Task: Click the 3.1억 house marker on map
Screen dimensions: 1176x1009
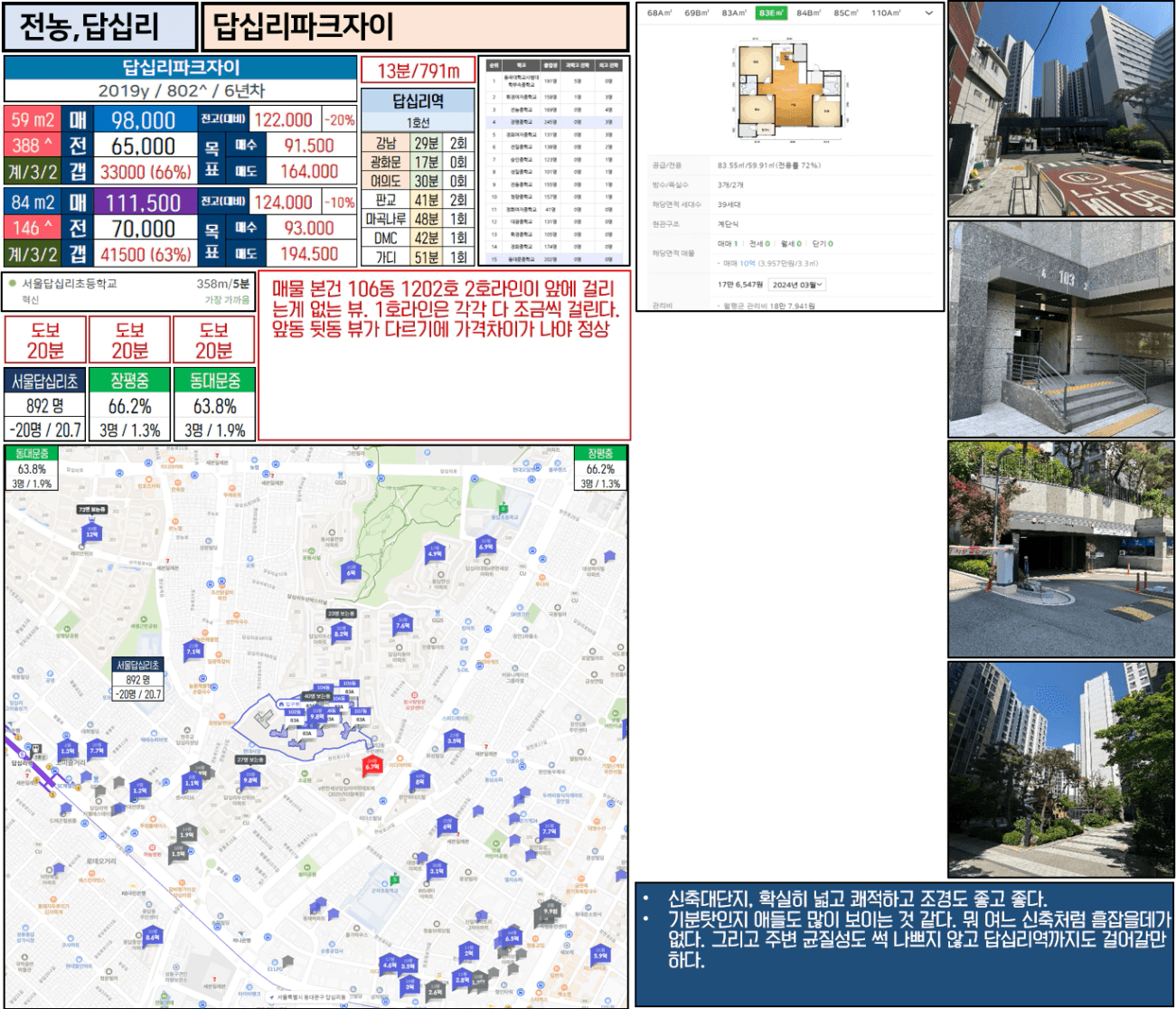Action: [x=437, y=869]
